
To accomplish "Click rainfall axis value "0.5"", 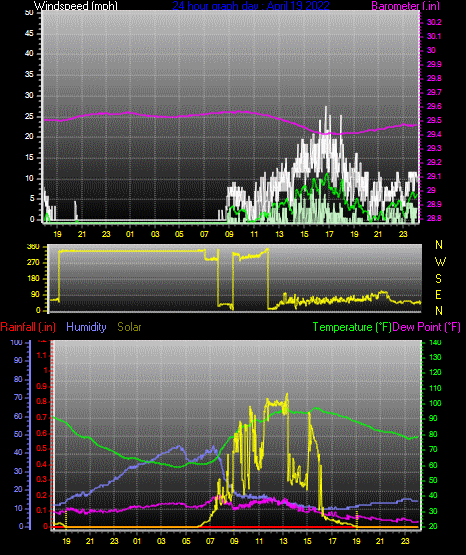I will pos(42,448).
